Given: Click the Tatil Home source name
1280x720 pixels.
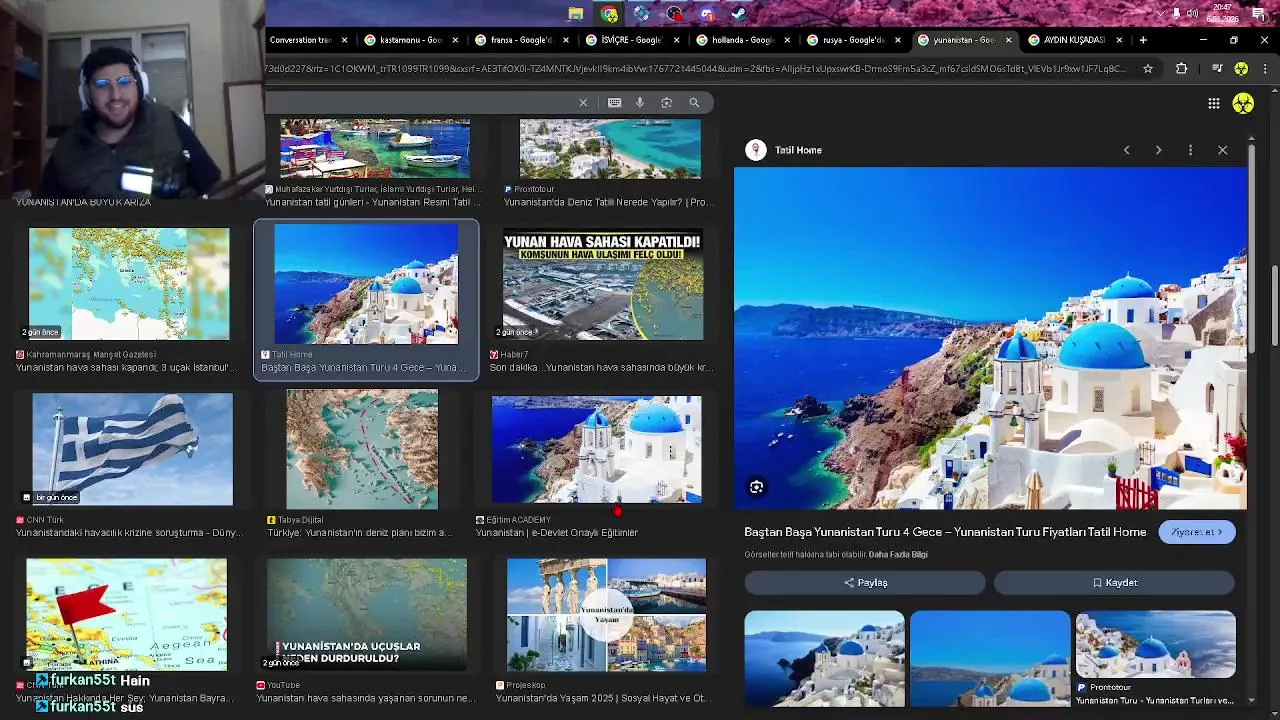Looking at the screenshot, I should (x=798, y=150).
